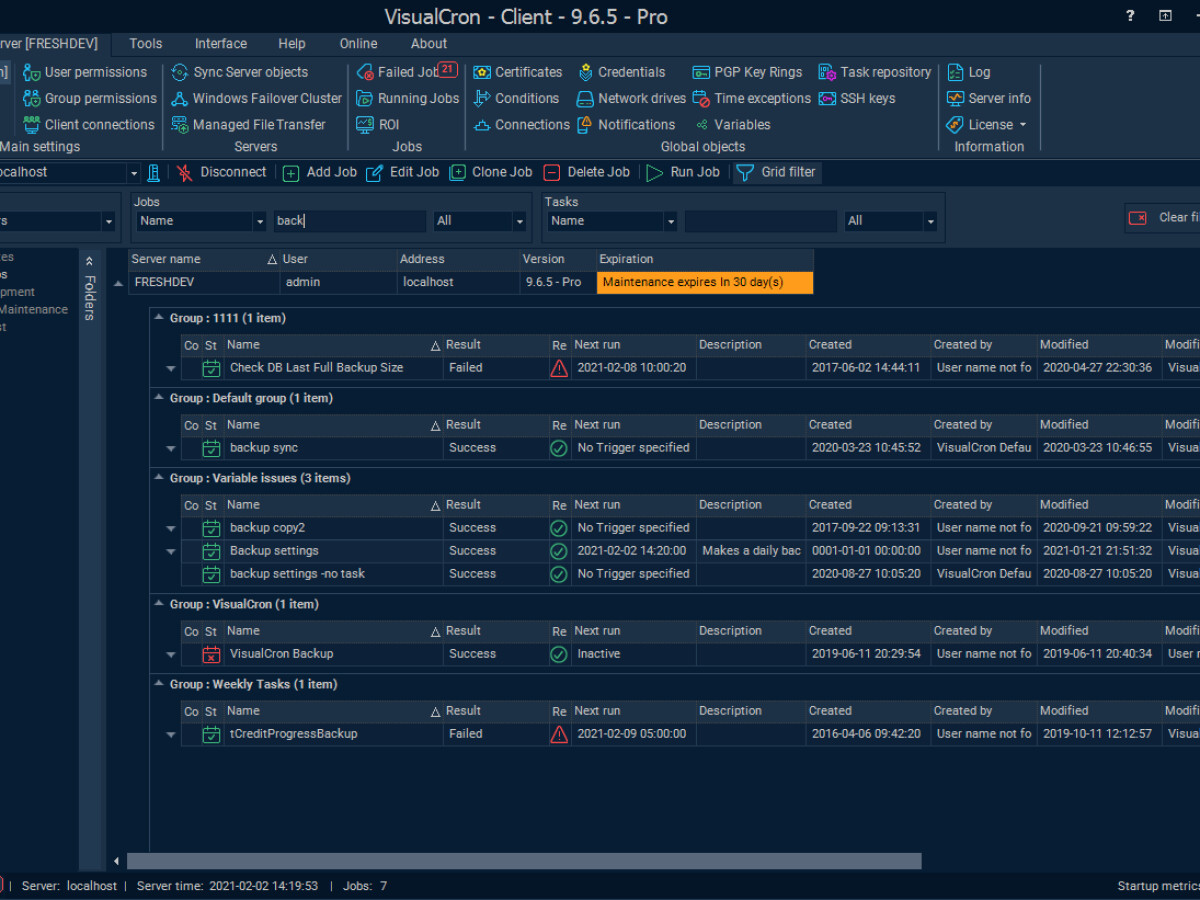This screenshot has height=900, width=1200.
Task: Click the Jobs name filter input containing 'back'
Action: click(x=349, y=221)
